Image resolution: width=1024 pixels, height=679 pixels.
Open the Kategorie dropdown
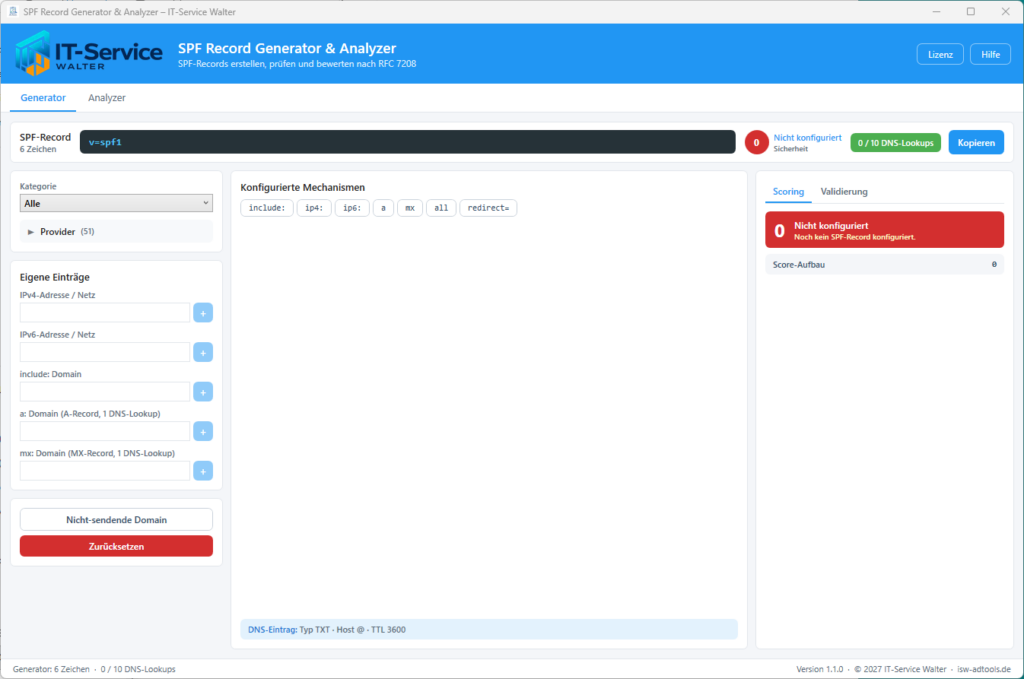point(116,203)
